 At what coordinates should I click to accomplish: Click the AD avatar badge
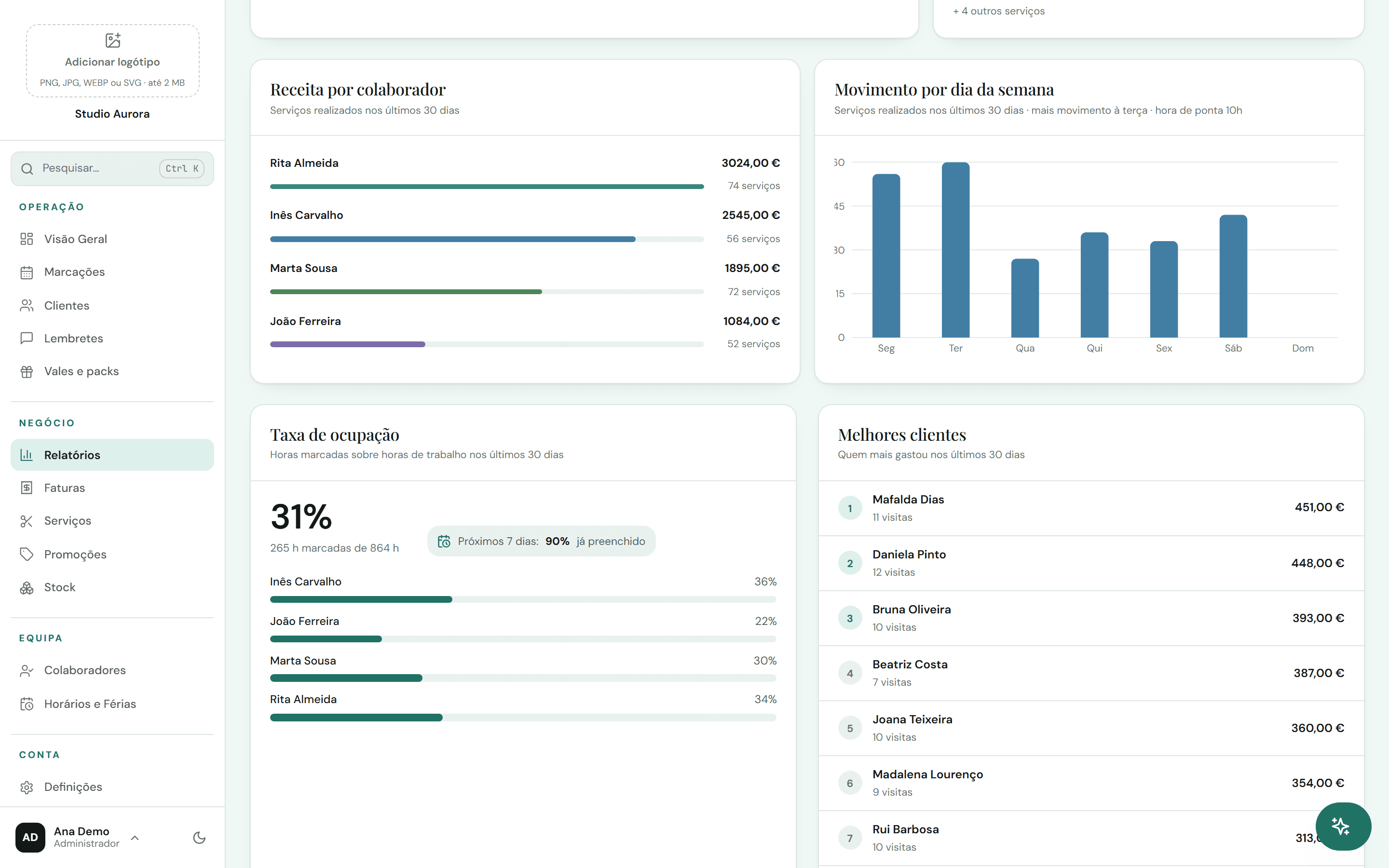pos(30,837)
